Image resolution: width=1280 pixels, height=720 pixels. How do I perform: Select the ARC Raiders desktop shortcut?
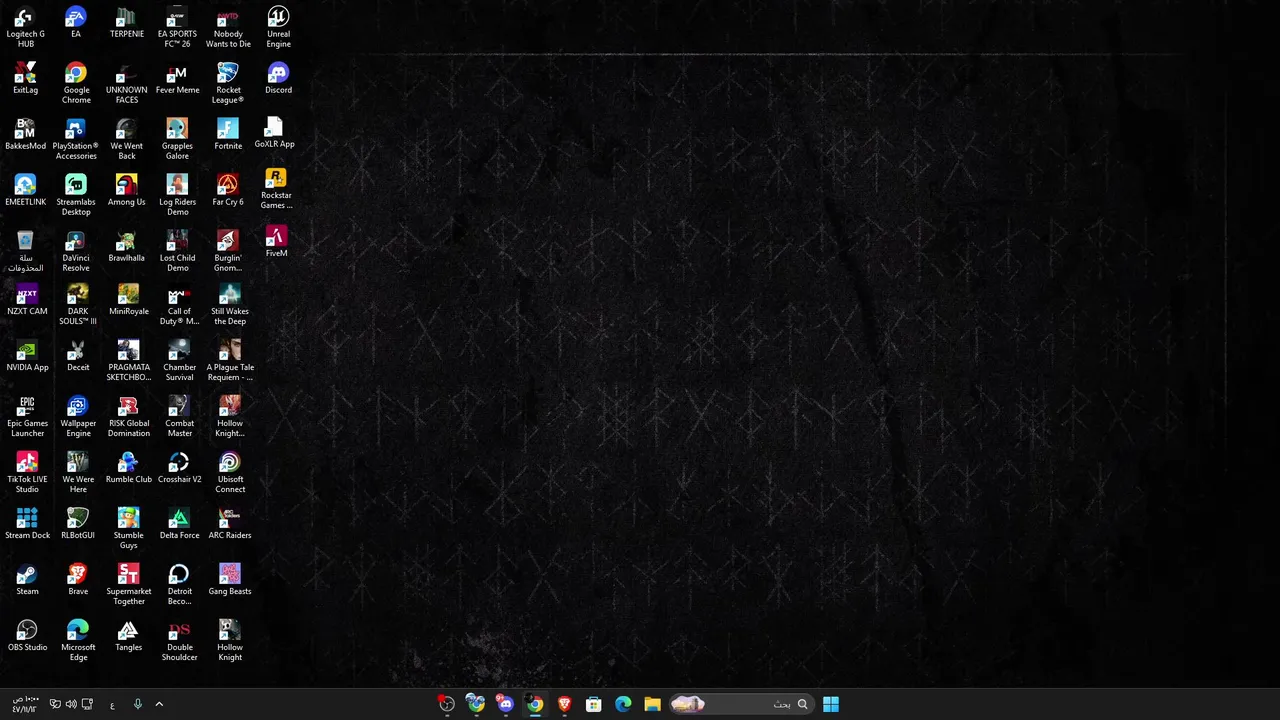[230, 524]
